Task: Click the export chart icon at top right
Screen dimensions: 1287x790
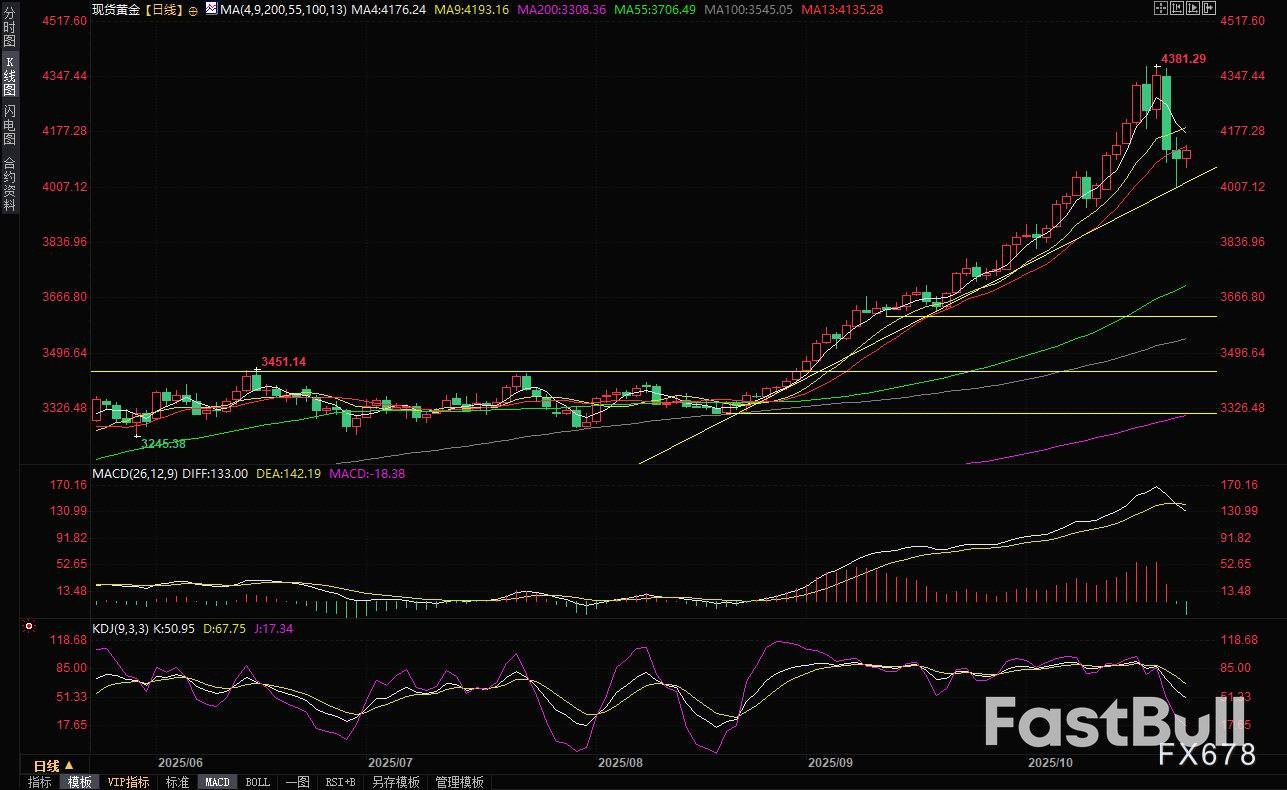Action: (1211, 8)
